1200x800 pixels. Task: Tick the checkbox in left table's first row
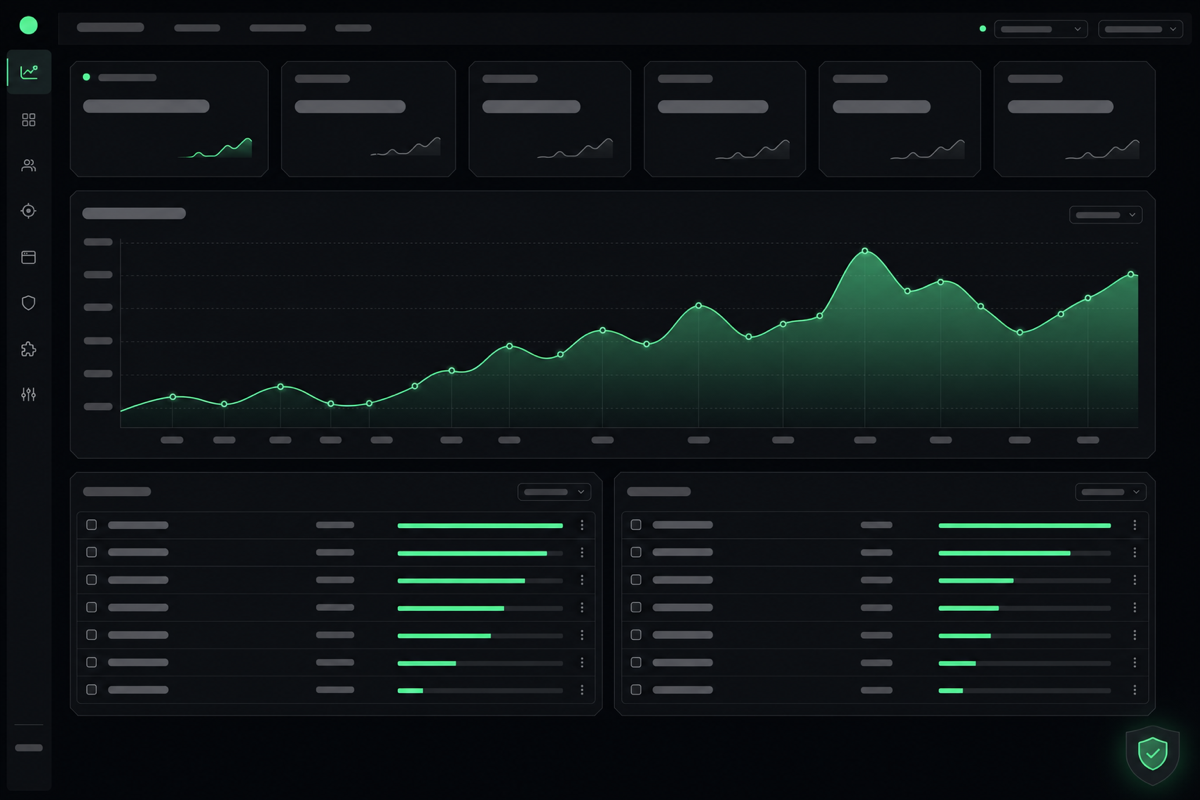coord(92,525)
